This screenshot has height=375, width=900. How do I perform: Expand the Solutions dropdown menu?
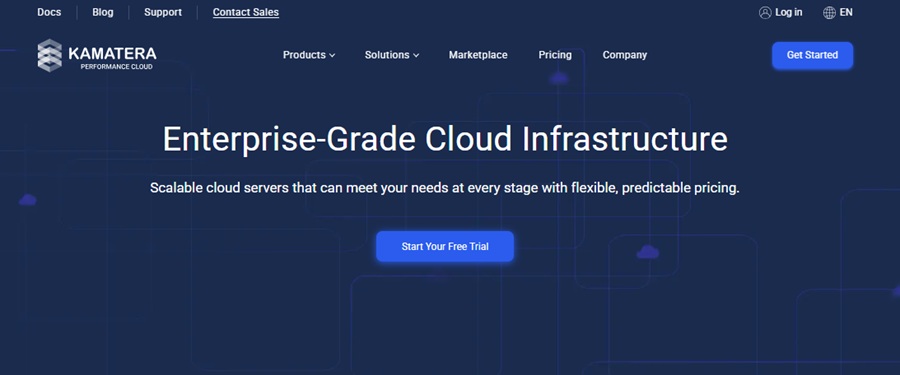[x=392, y=55]
